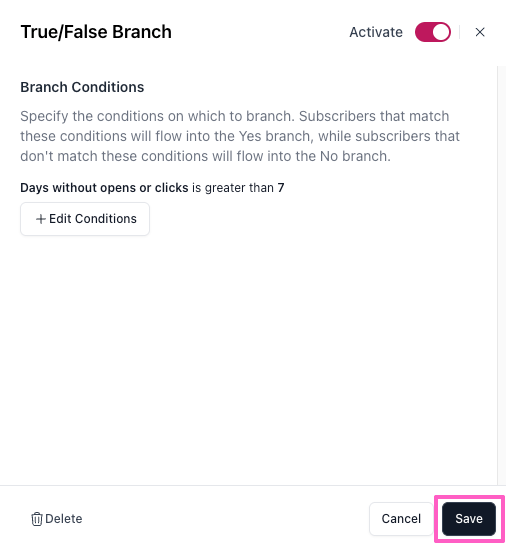506x547 pixels.
Task: Open the Edit Conditions editor
Action: [85, 219]
